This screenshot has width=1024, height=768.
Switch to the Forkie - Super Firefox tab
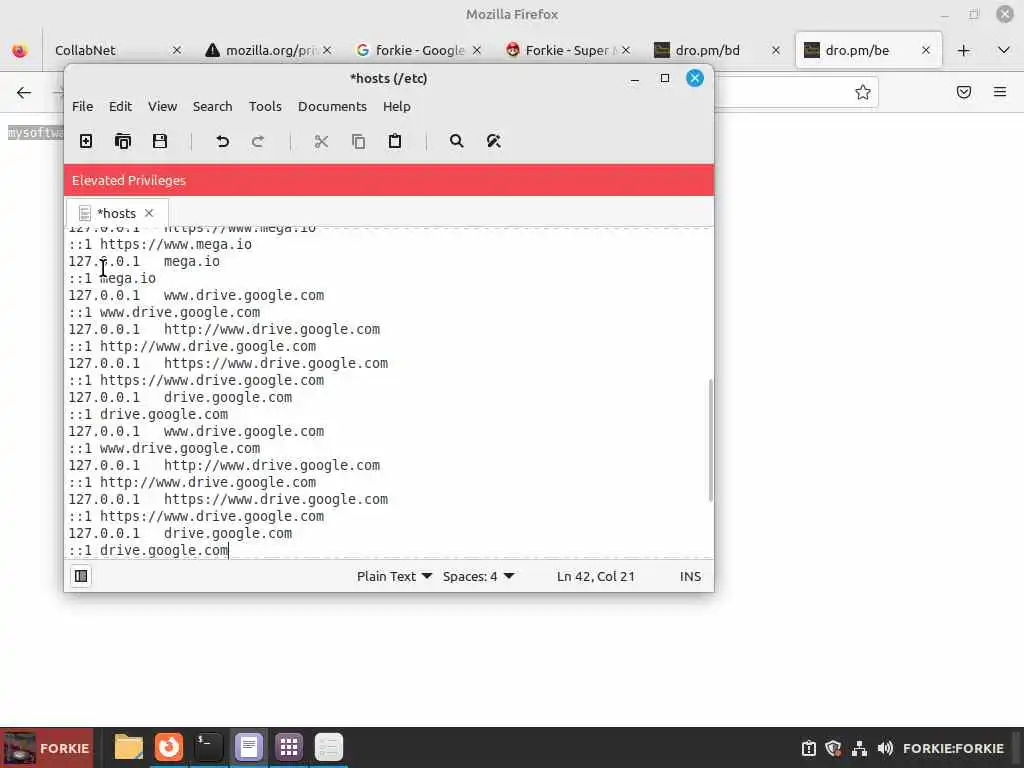[x=568, y=50]
